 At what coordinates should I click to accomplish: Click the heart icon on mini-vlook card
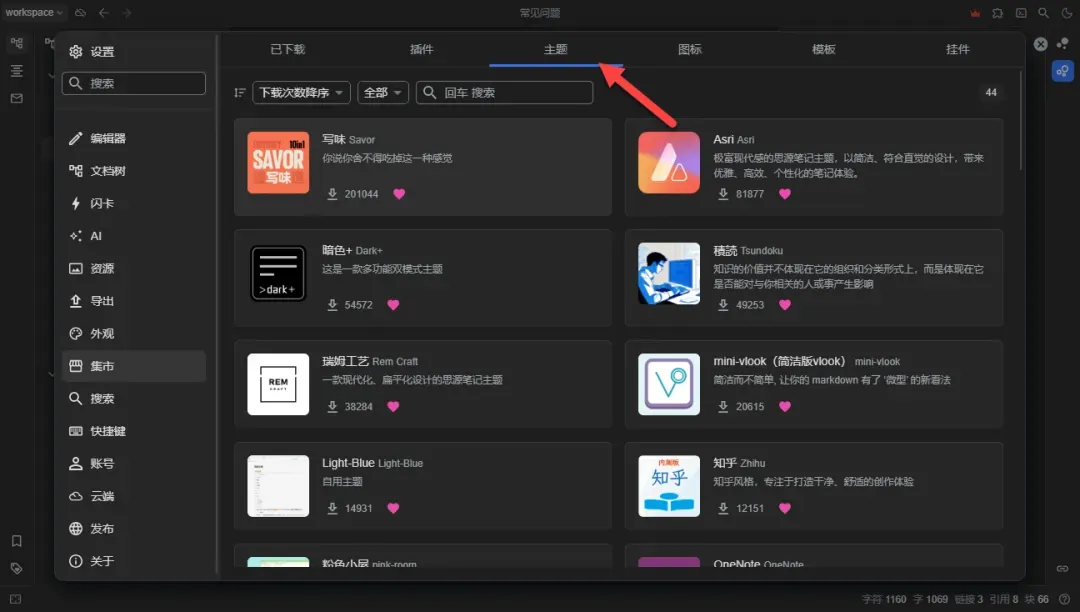pos(785,407)
